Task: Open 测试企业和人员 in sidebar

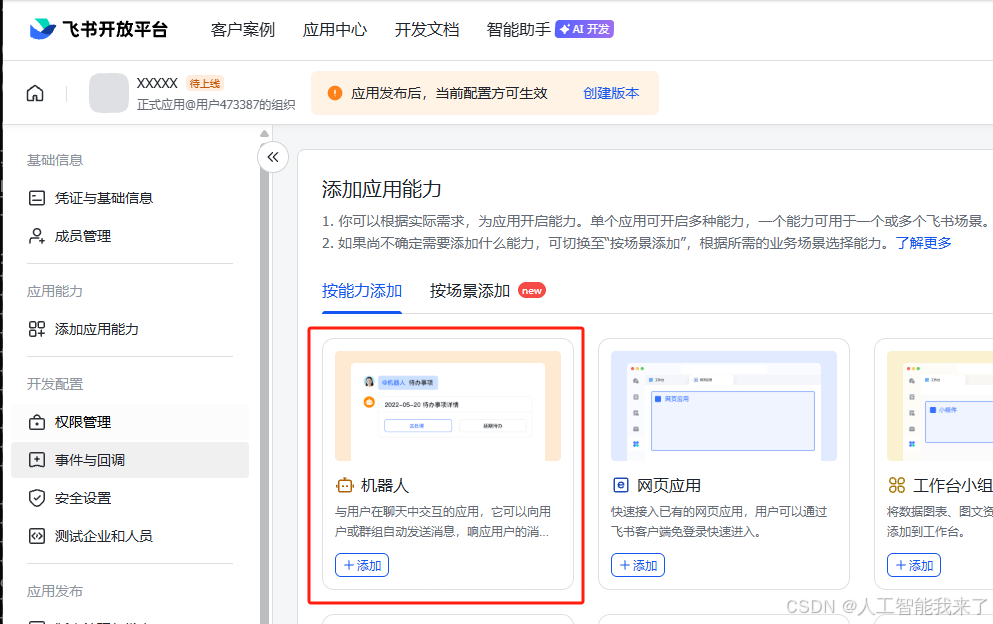Action: click(x=130, y=536)
